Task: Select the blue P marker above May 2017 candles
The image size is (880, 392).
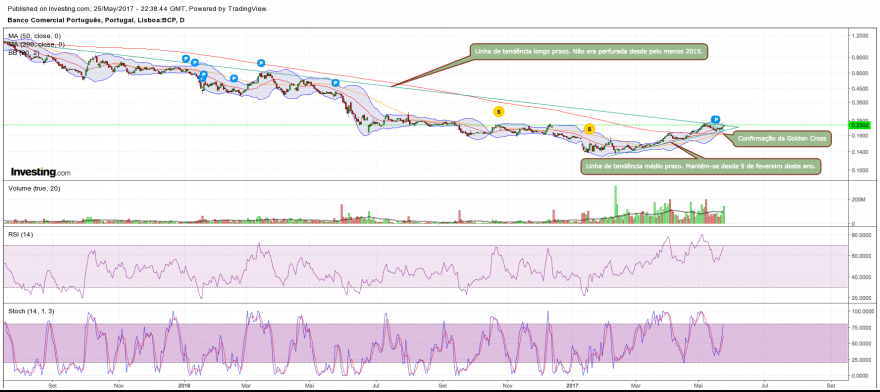Action: (716, 119)
